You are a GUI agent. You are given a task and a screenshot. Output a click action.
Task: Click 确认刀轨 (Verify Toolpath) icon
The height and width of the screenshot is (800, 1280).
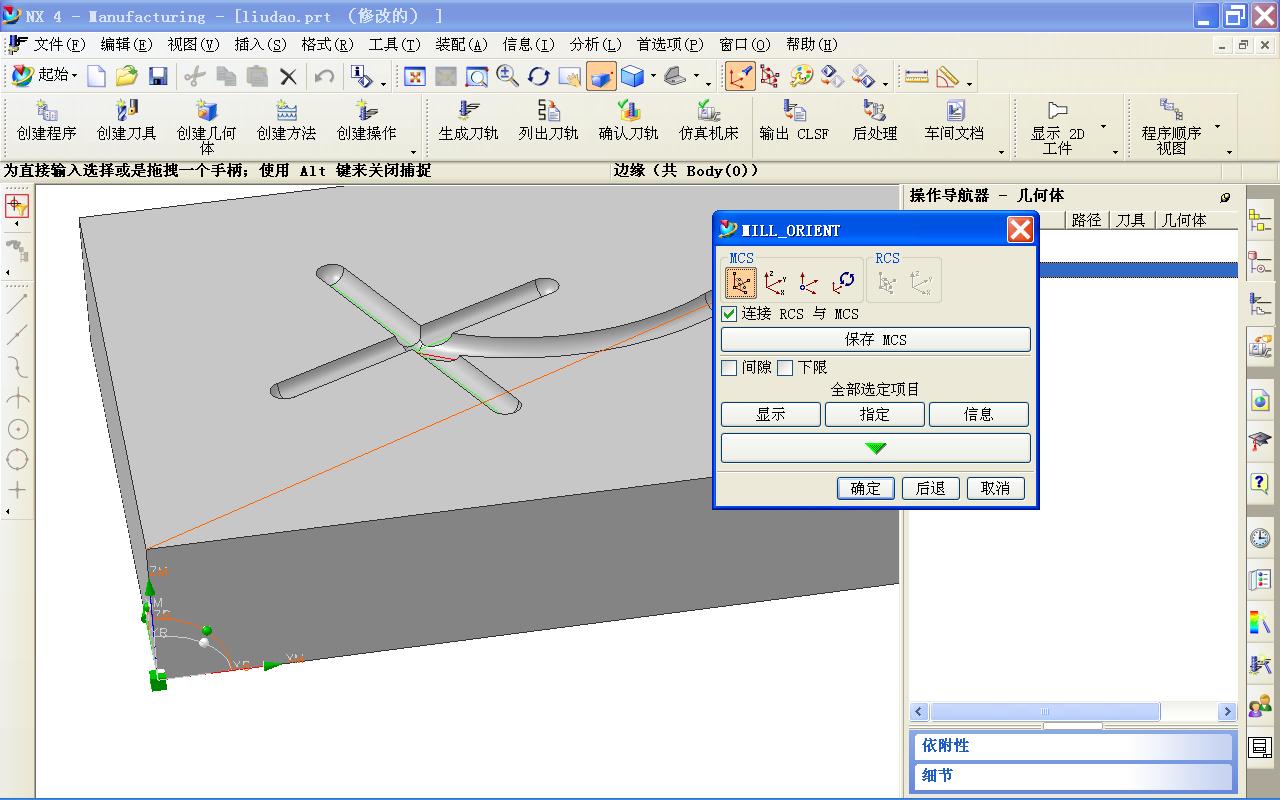pyautogui.click(x=628, y=121)
